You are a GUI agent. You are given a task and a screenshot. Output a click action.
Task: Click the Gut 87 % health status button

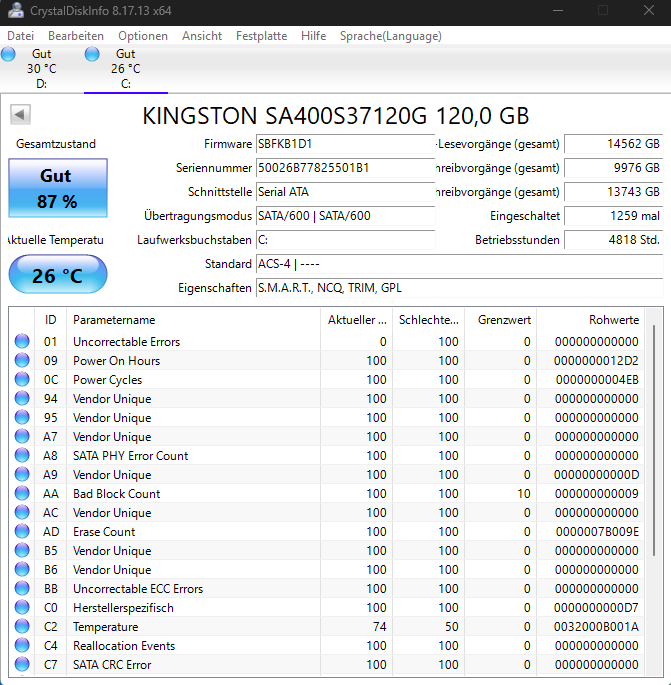tap(58, 188)
